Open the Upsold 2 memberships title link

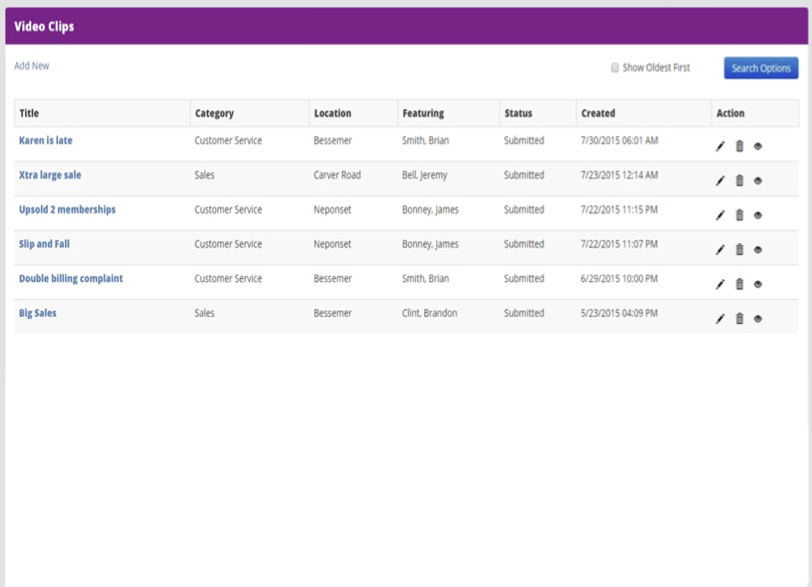67,210
